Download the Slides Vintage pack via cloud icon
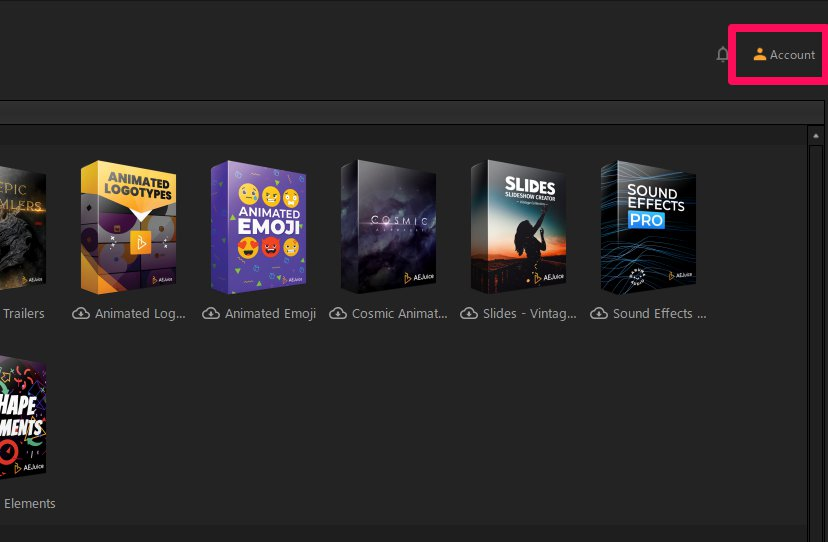This screenshot has height=542, width=828. 469,313
